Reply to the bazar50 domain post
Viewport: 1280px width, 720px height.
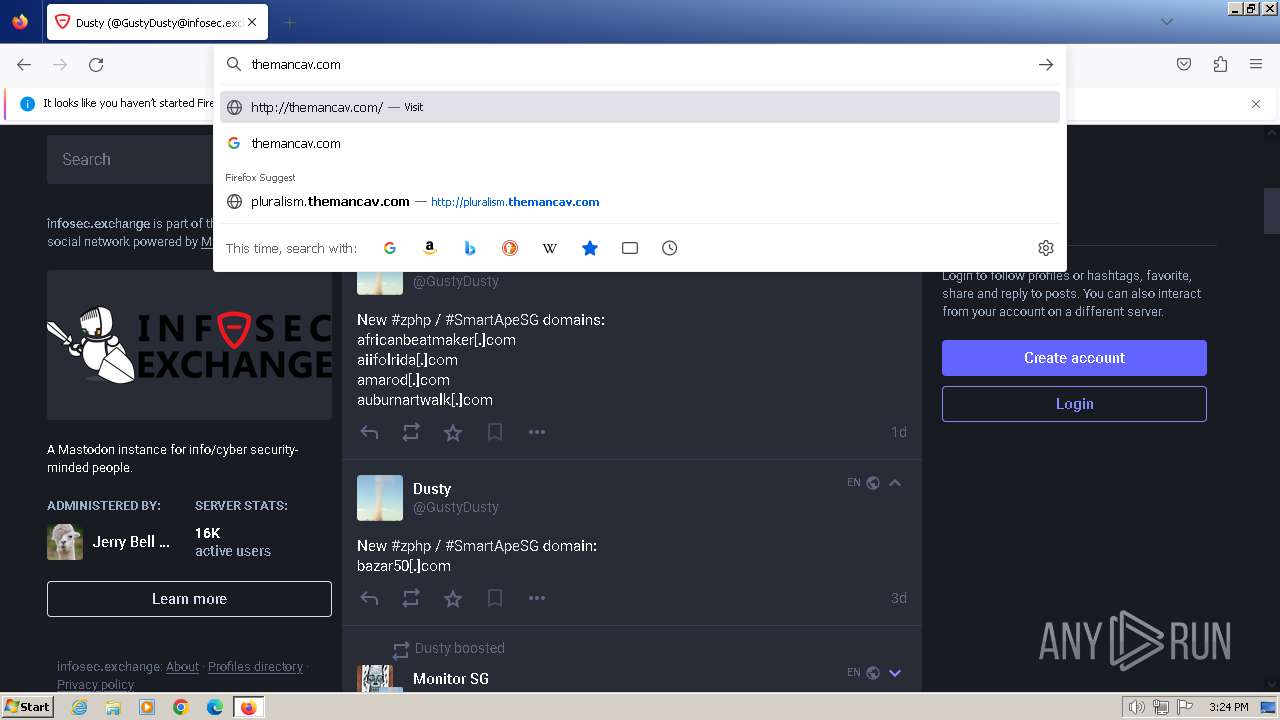point(369,598)
